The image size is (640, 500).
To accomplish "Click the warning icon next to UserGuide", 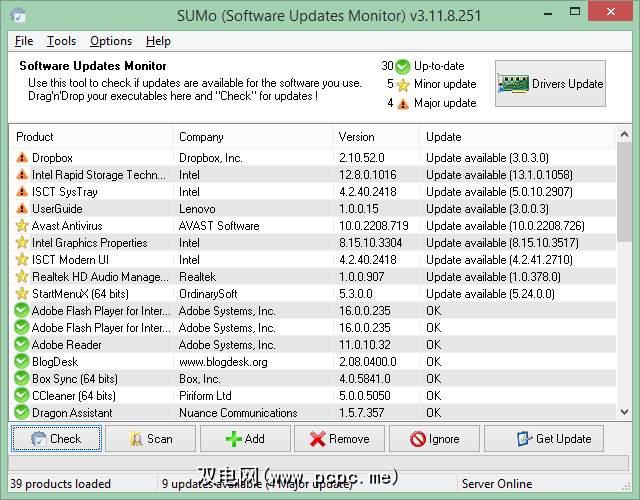I will (x=22, y=209).
